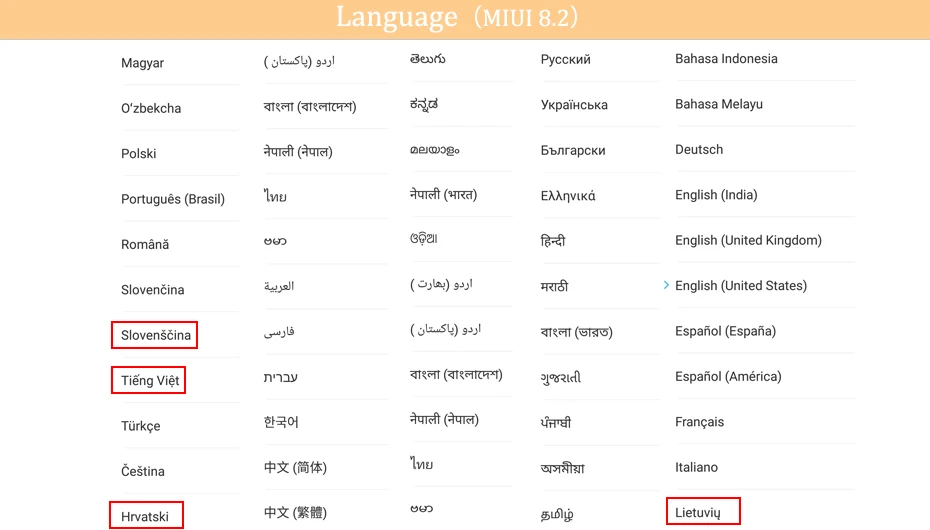
Task: Select Magyar from the language list
Action: point(142,63)
